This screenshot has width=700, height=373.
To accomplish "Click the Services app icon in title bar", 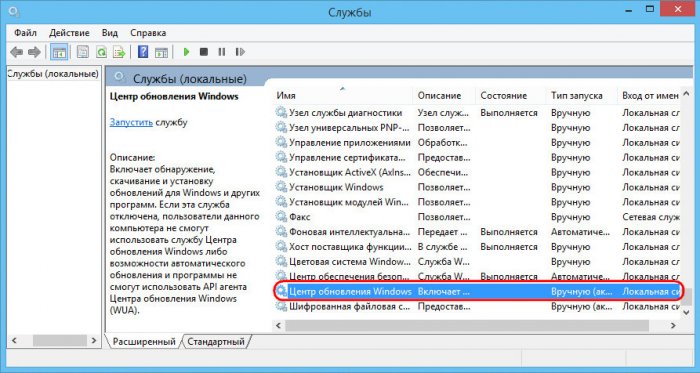I will (14, 11).
